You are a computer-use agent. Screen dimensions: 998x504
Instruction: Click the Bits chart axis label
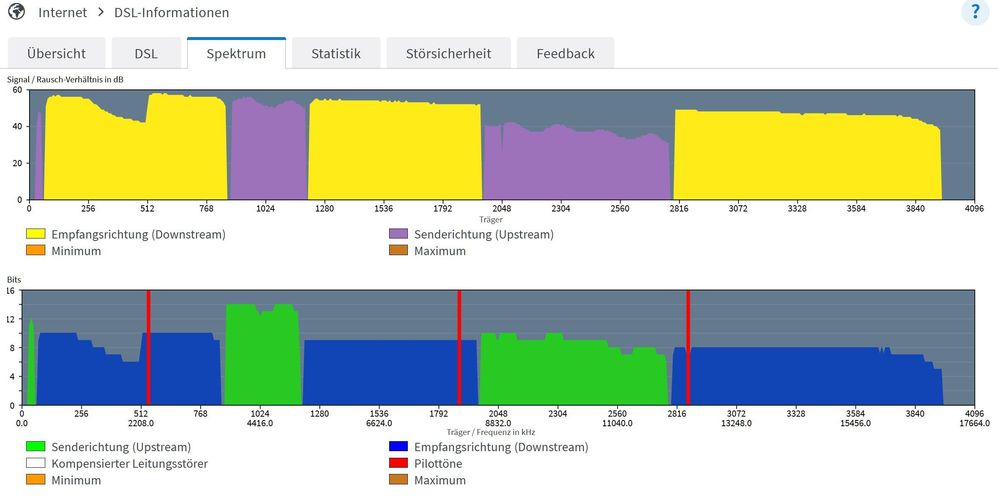pos(13,279)
